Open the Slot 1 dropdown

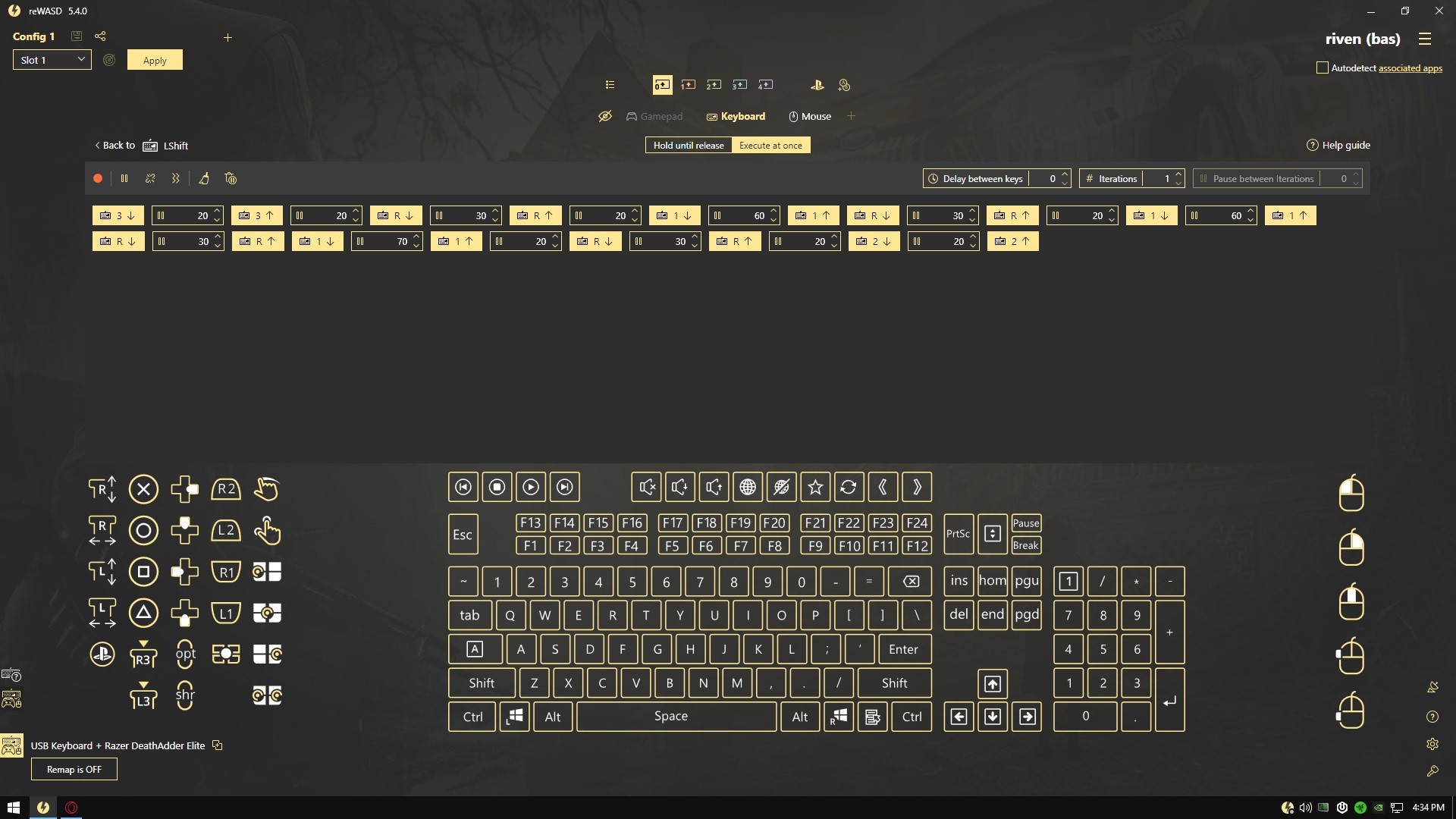[x=52, y=60]
